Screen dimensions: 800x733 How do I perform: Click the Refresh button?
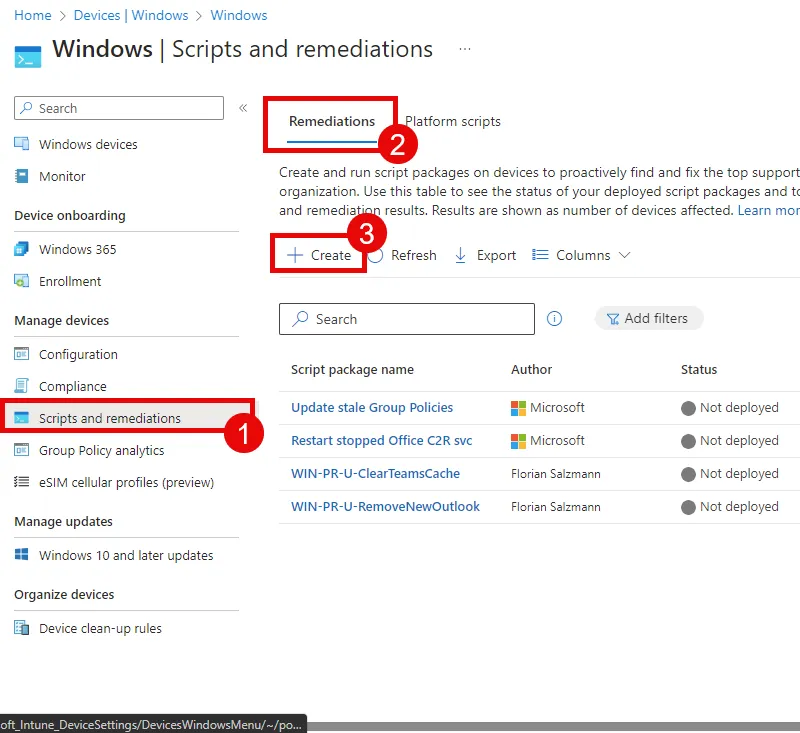403,255
